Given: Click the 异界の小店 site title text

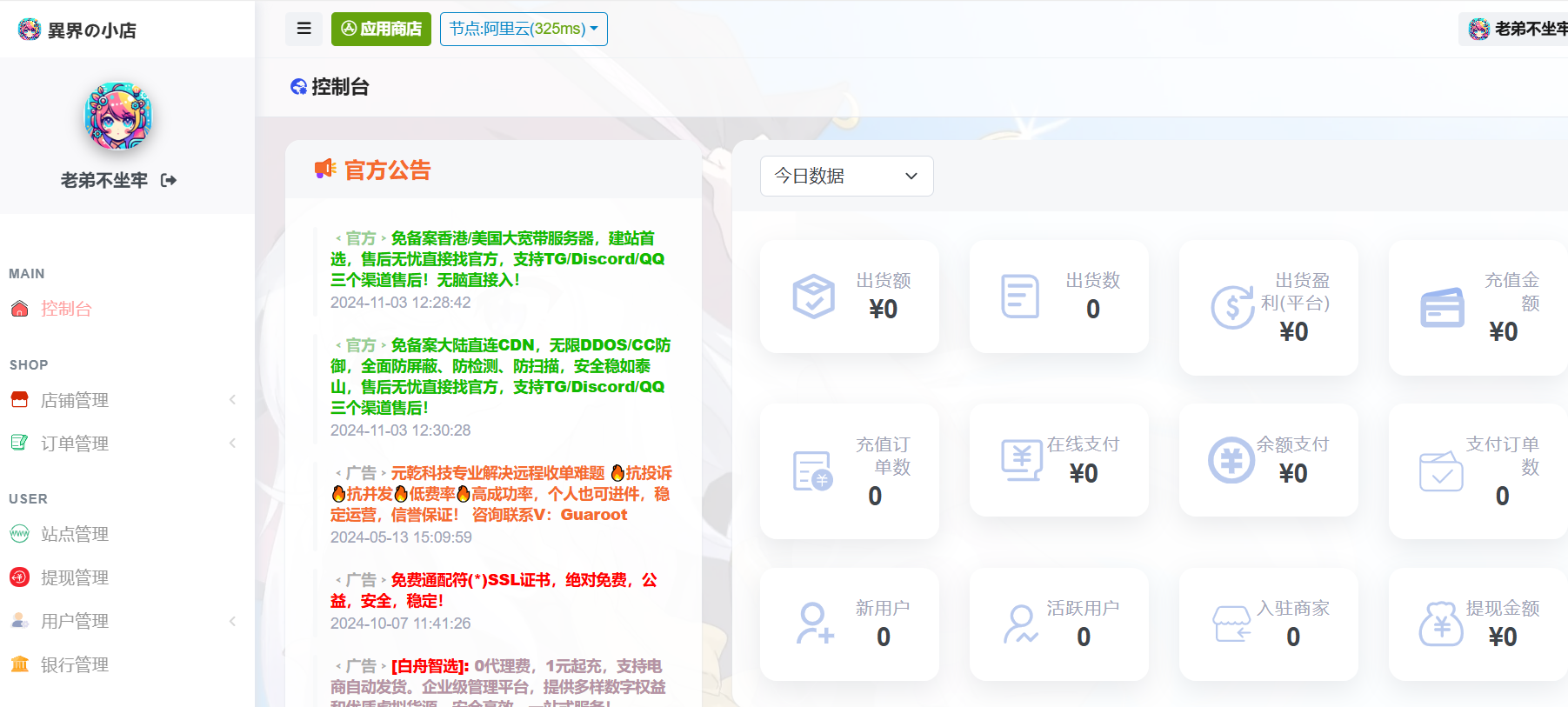Looking at the screenshot, I should pos(91,30).
